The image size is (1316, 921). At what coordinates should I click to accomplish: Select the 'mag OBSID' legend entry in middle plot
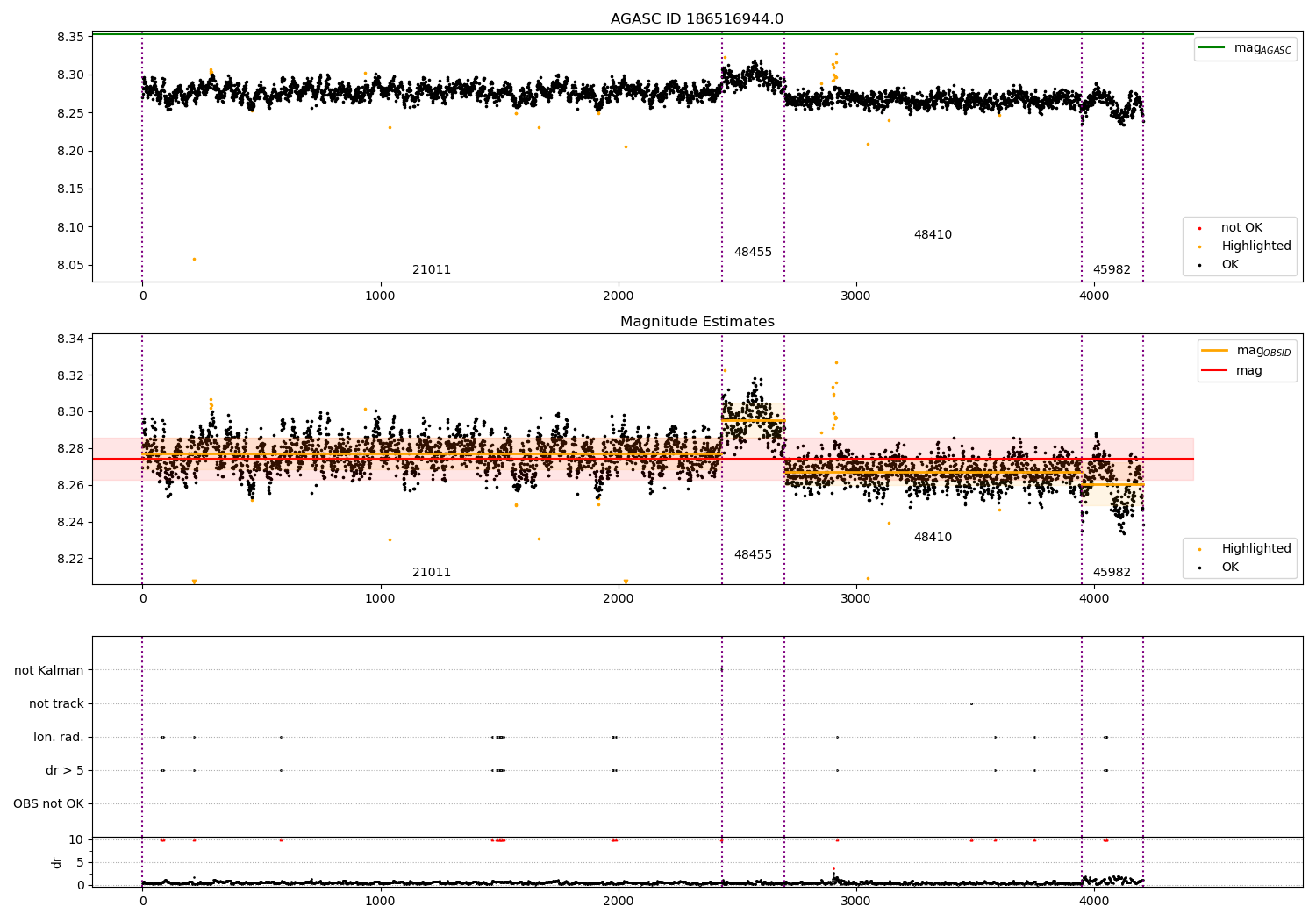click(x=1246, y=351)
